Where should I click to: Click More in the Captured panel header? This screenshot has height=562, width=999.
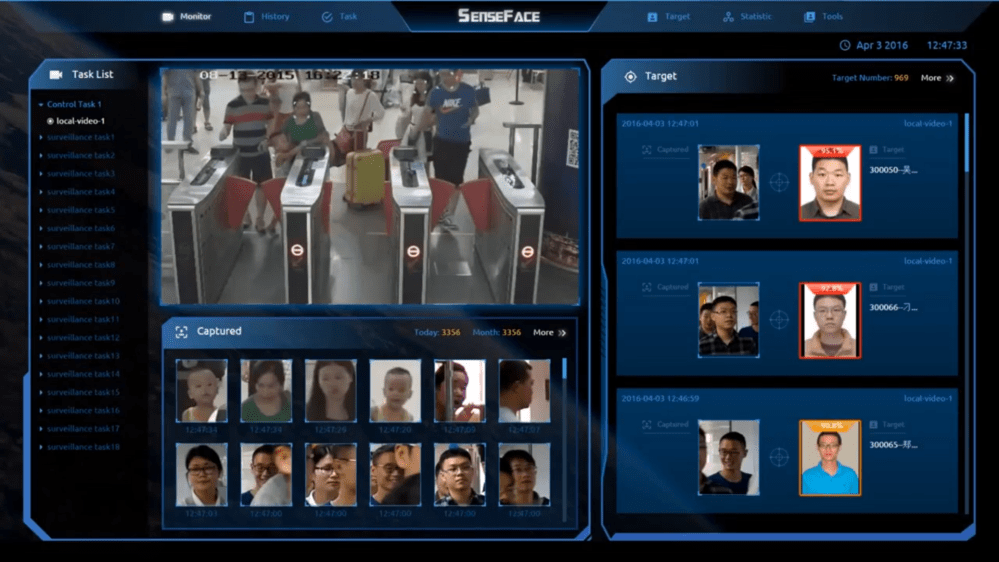pos(549,332)
